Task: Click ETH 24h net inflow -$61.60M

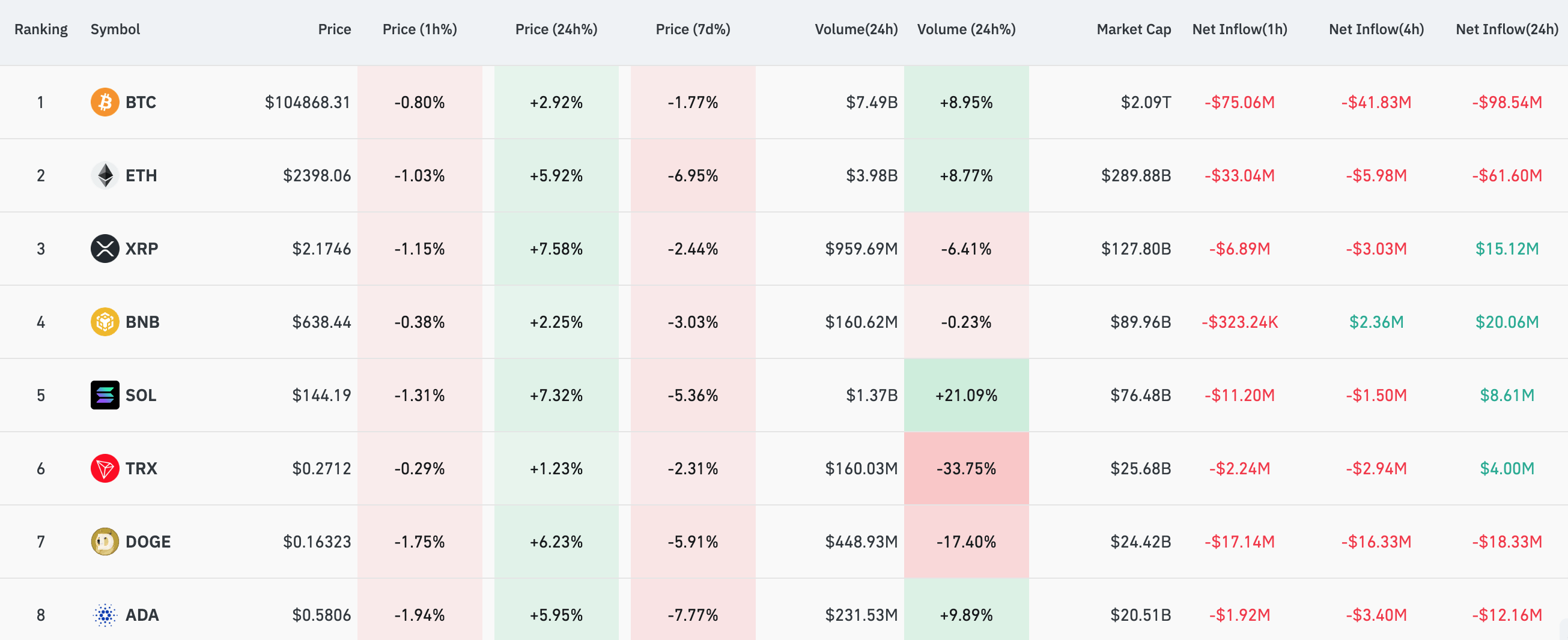Action: tap(1507, 175)
